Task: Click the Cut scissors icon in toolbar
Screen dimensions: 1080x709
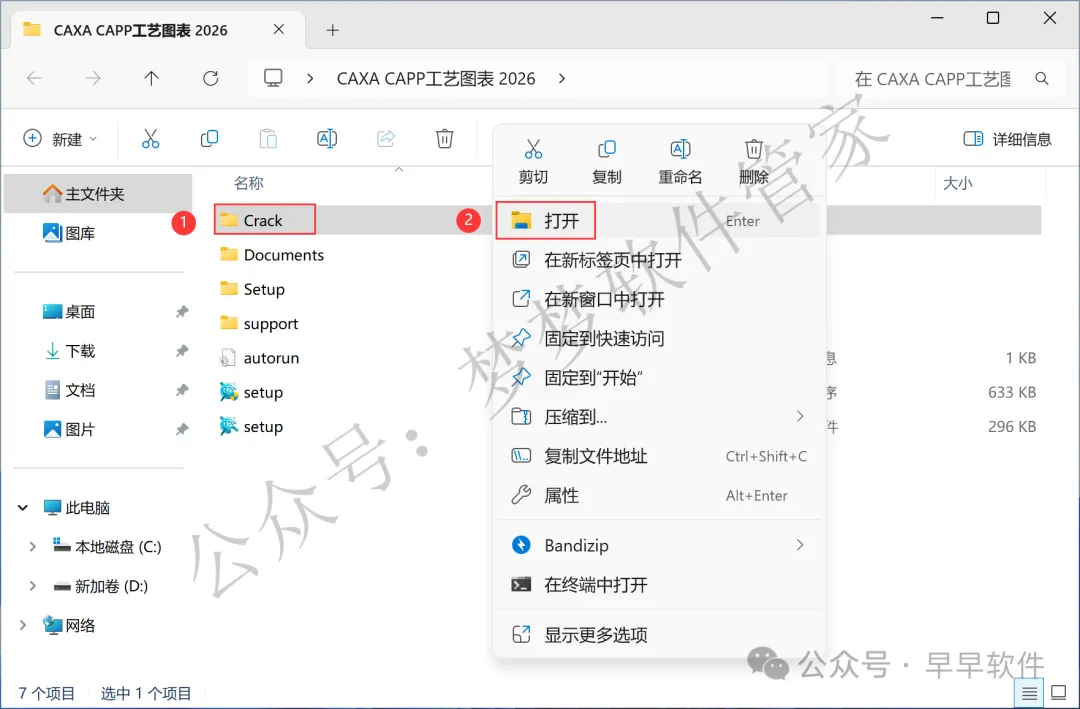Action: tap(150, 139)
